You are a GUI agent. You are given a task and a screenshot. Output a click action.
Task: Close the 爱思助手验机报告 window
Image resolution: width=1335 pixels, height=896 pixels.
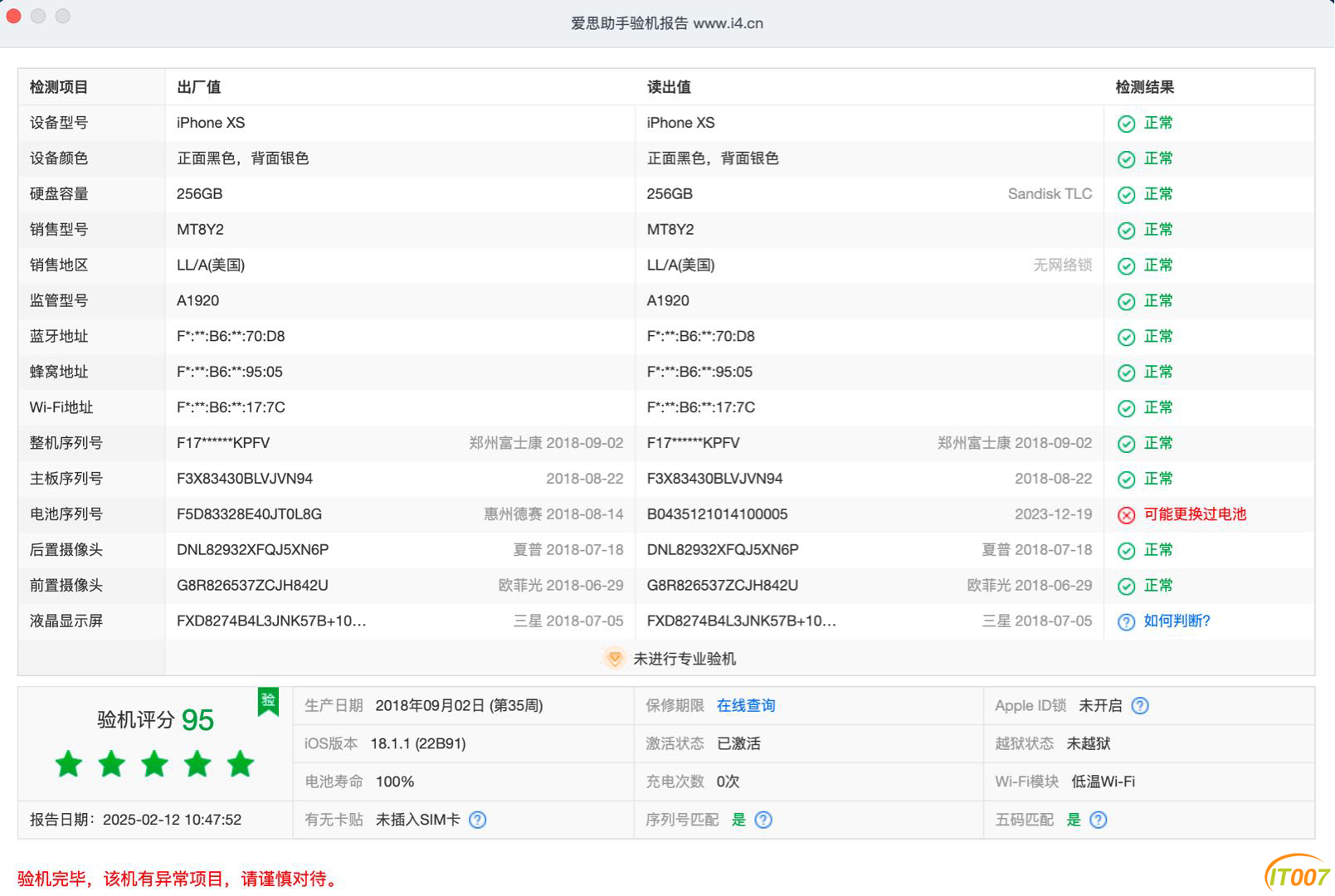tap(13, 16)
